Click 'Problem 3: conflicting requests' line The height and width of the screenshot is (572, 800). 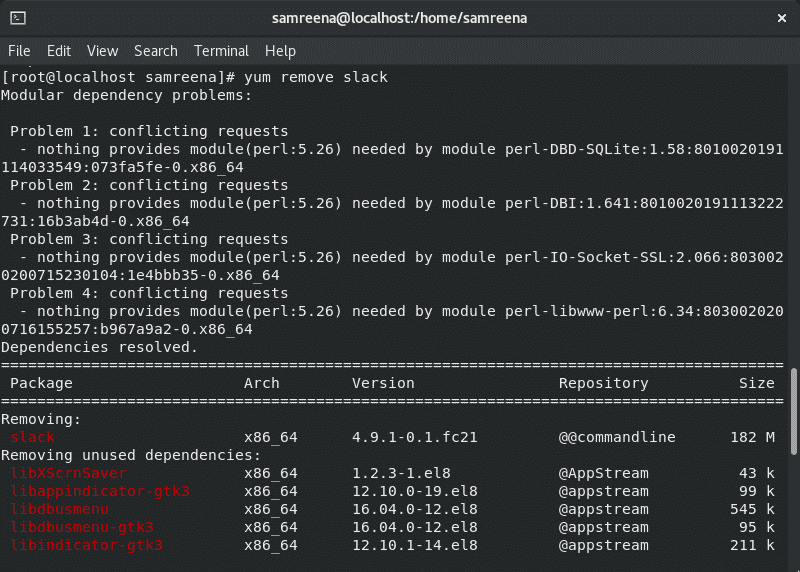point(149,239)
